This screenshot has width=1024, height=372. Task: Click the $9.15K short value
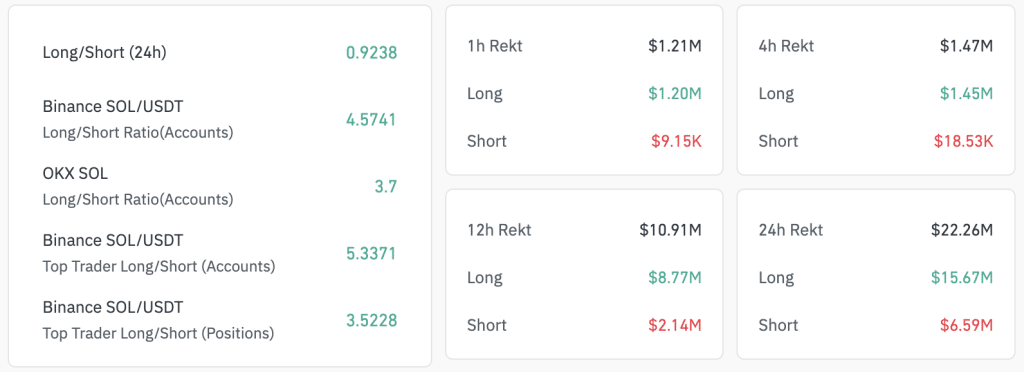(676, 141)
